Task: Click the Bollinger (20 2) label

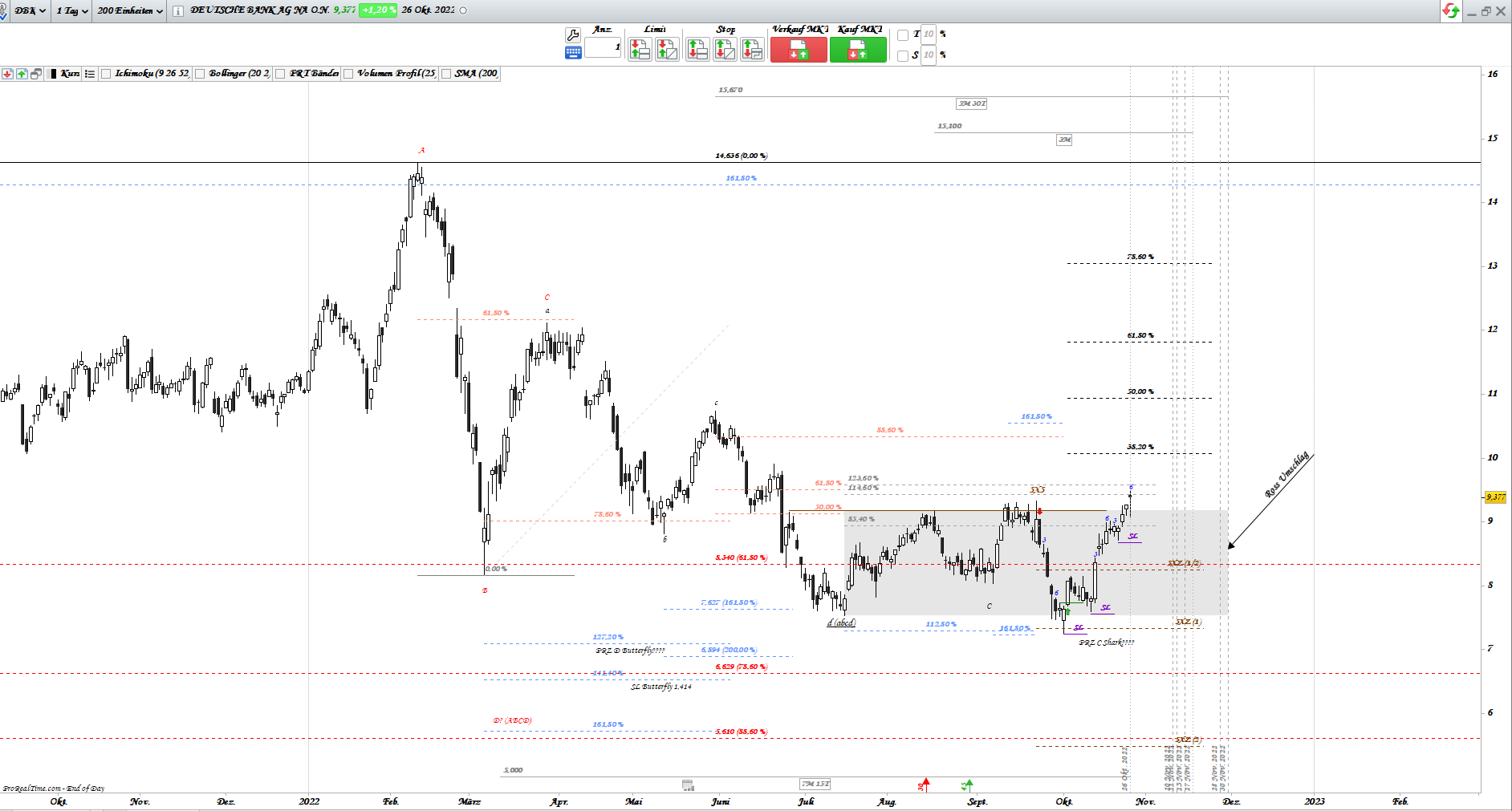Action: pyautogui.click(x=239, y=74)
